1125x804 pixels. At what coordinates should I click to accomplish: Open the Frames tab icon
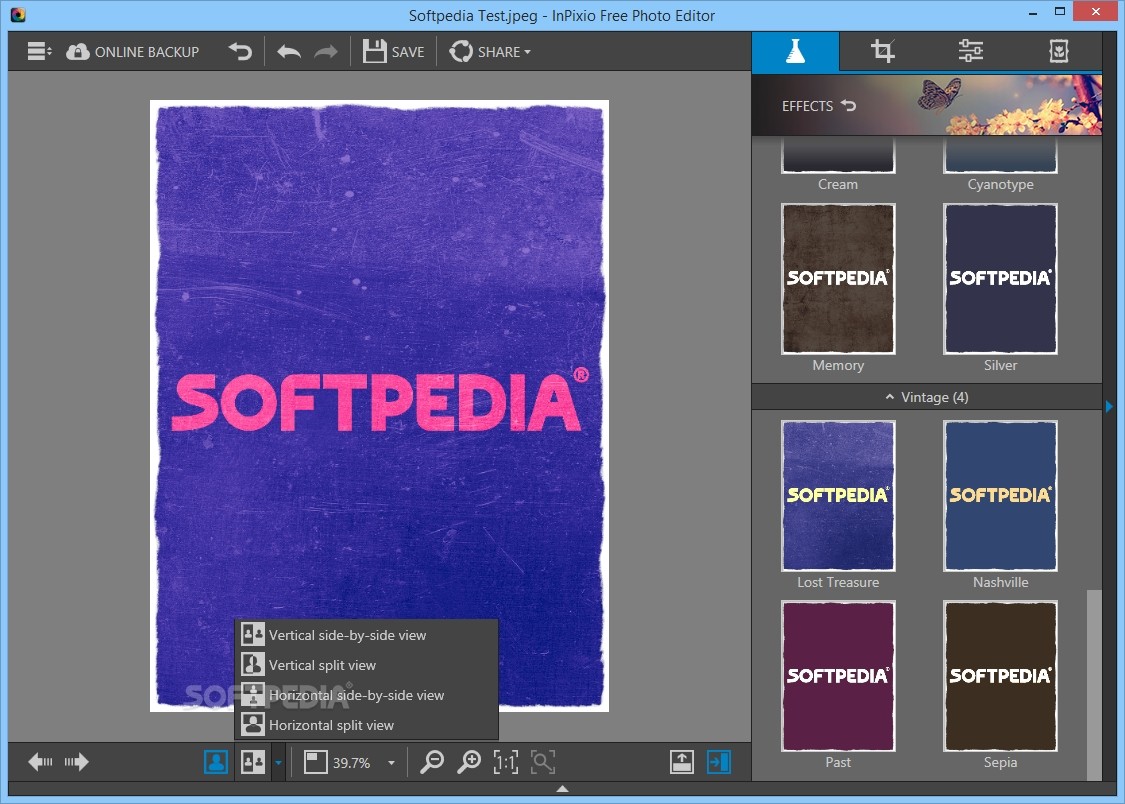(x=1059, y=52)
